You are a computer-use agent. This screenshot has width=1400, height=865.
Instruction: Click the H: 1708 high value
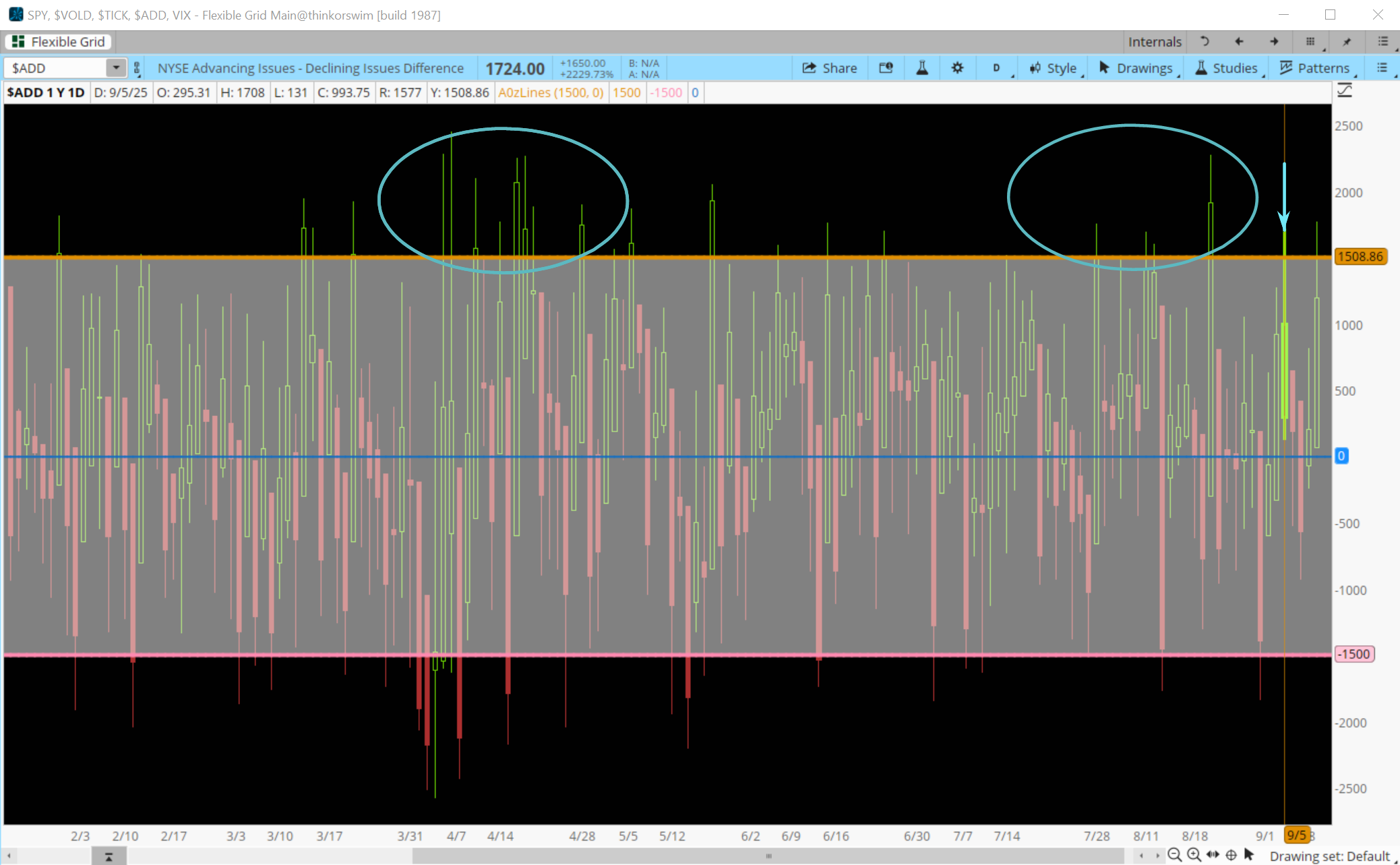click(243, 93)
